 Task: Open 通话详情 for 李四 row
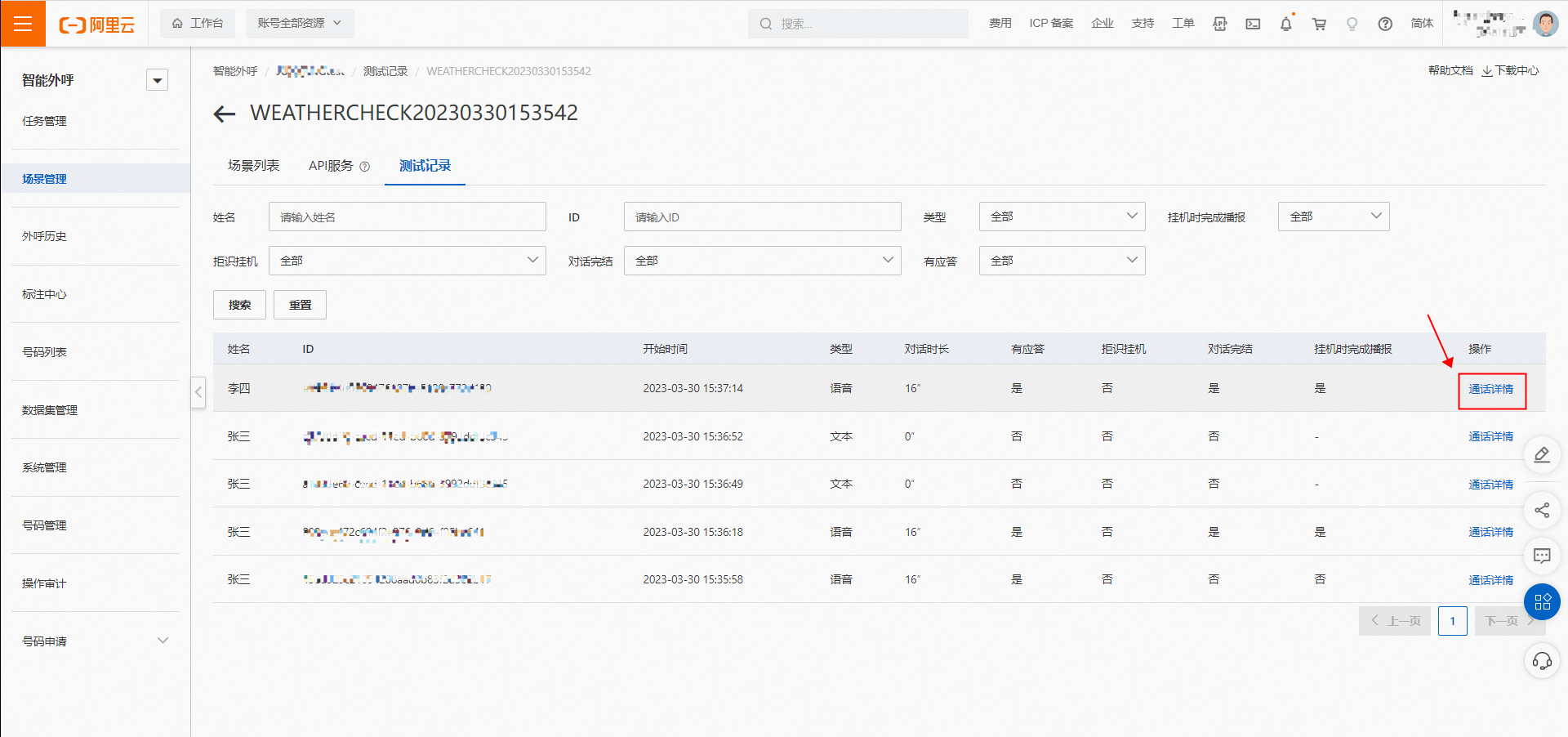(1491, 389)
